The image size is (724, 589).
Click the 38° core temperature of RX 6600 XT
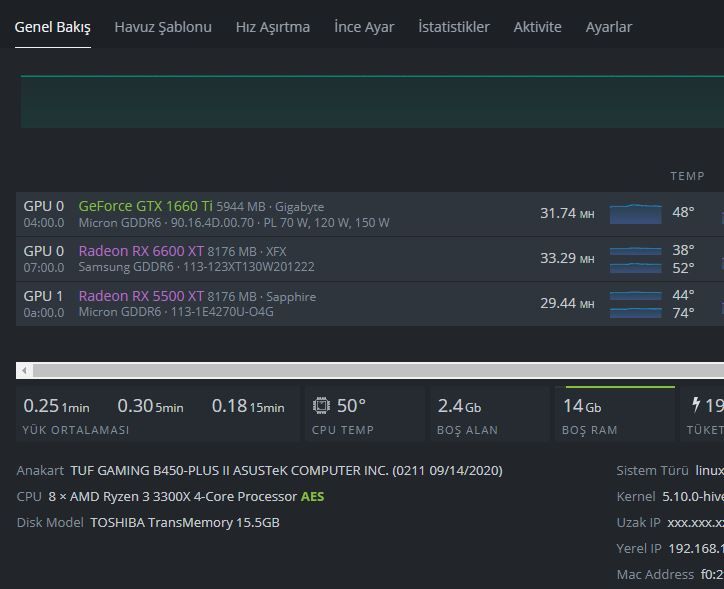[683, 250]
